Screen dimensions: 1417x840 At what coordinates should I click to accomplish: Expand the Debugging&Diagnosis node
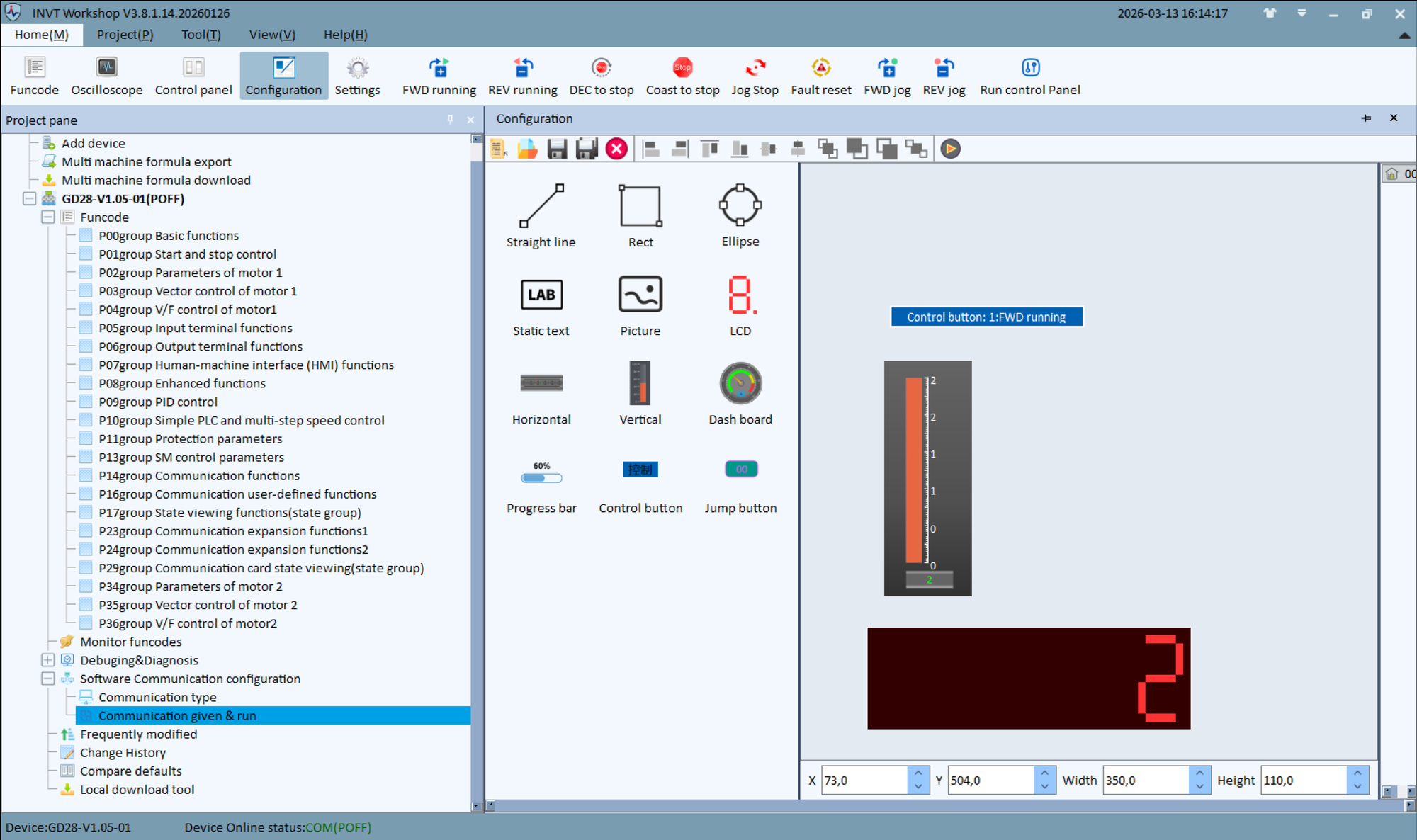tap(47, 659)
